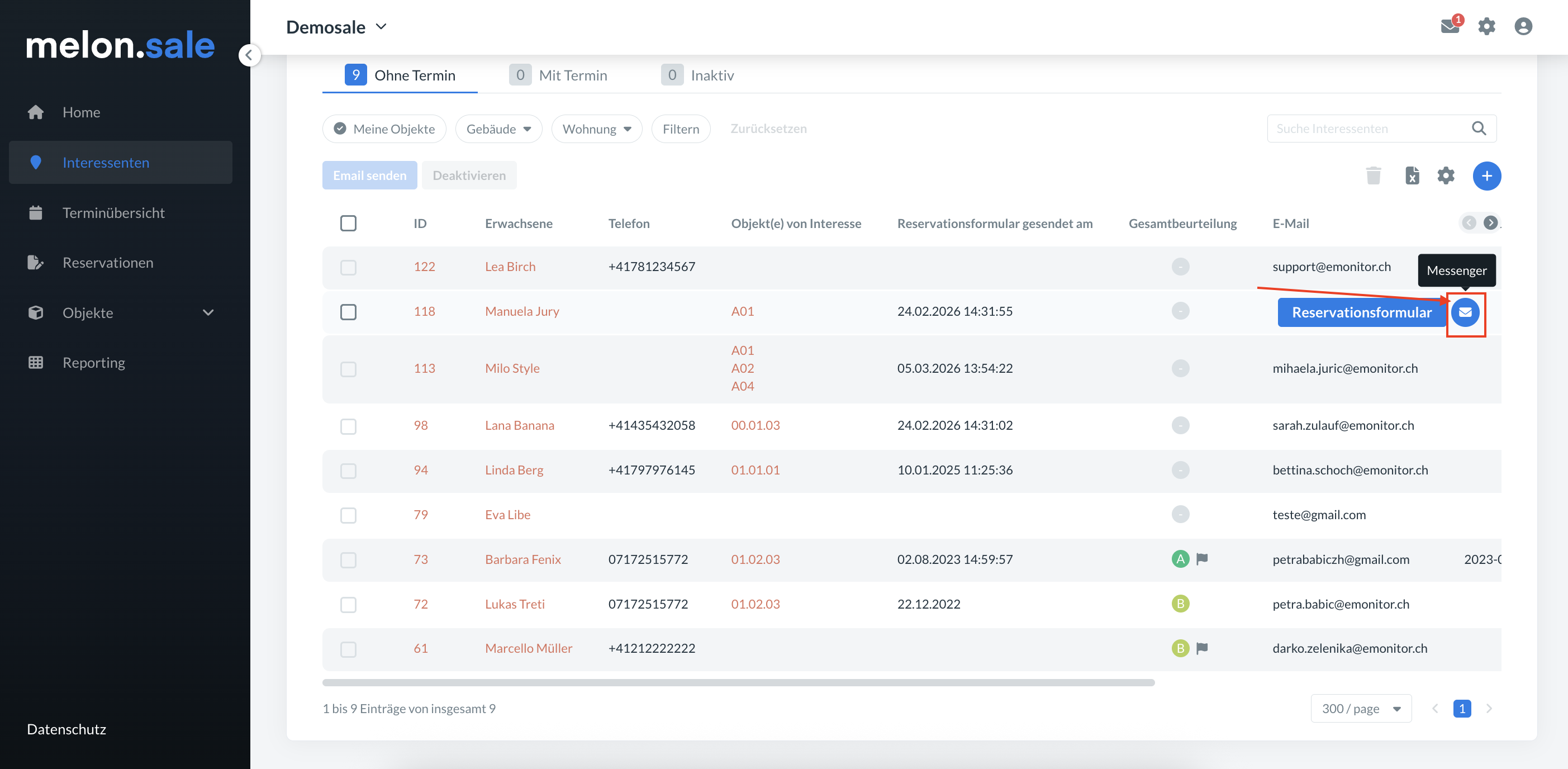Open the Lea Birch contact link
The width and height of the screenshot is (1568, 769).
click(510, 267)
